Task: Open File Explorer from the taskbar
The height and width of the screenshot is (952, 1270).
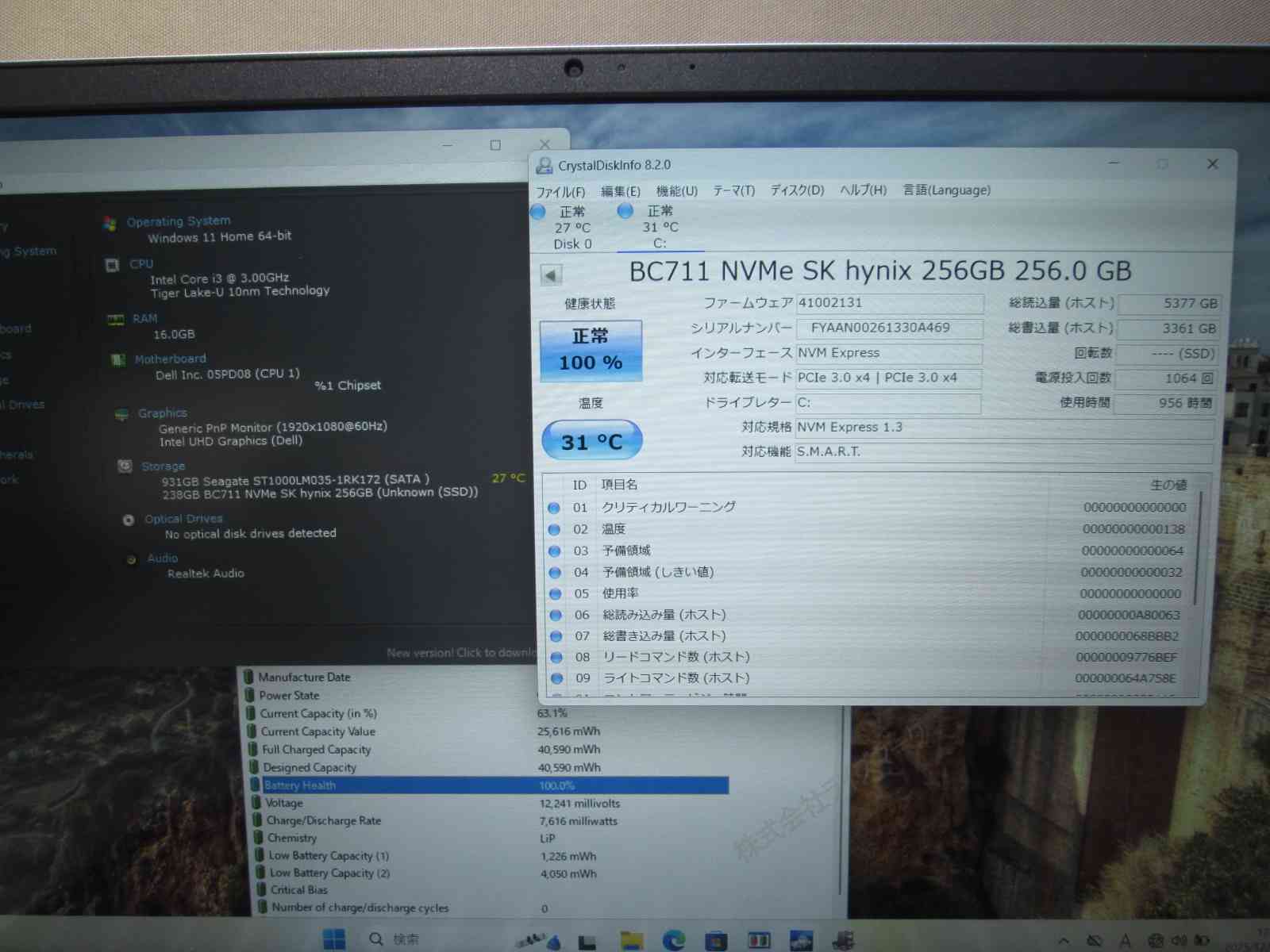Action: coord(632,940)
